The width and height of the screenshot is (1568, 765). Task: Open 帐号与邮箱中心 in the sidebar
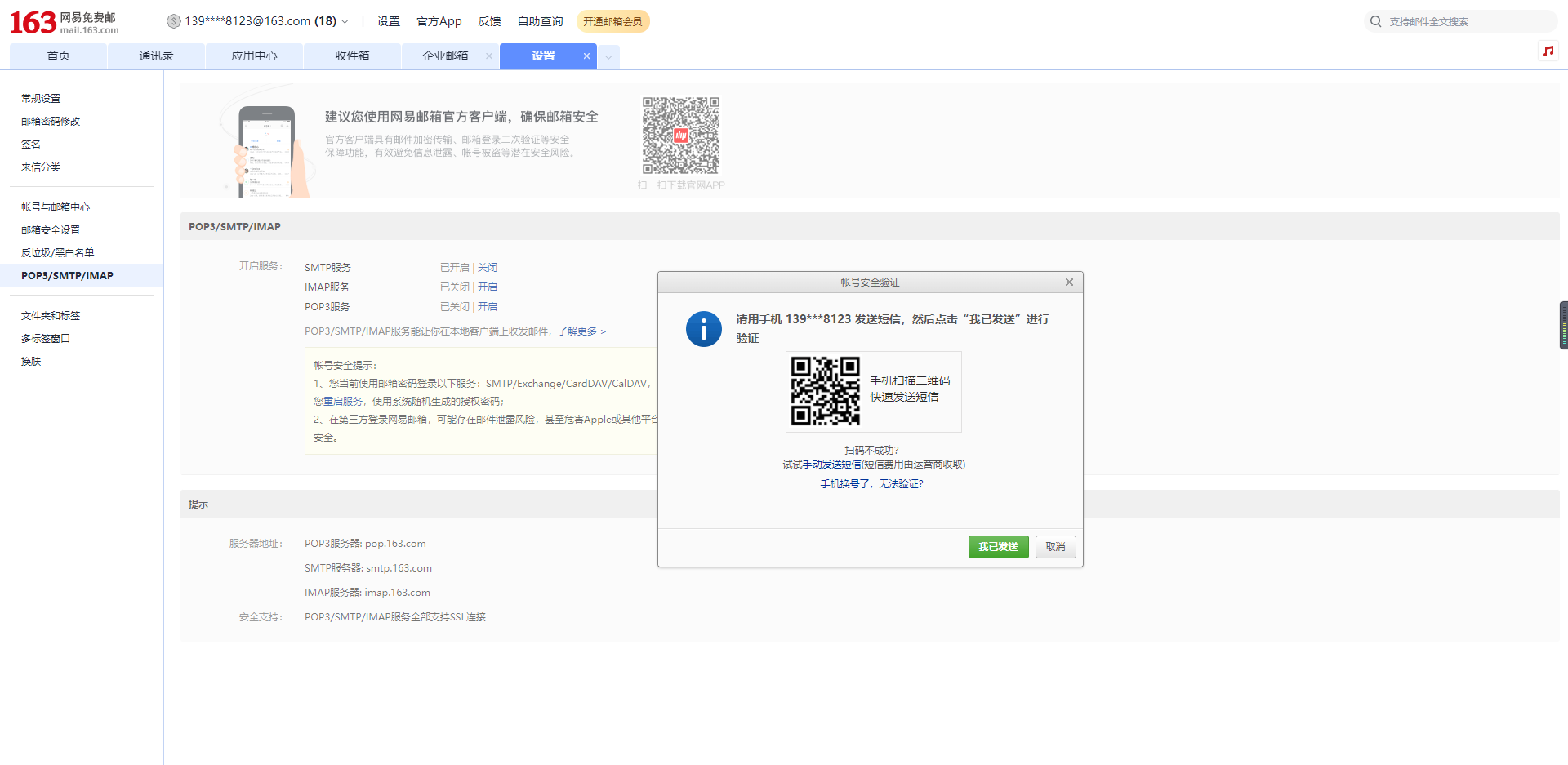[x=56, y=207]
